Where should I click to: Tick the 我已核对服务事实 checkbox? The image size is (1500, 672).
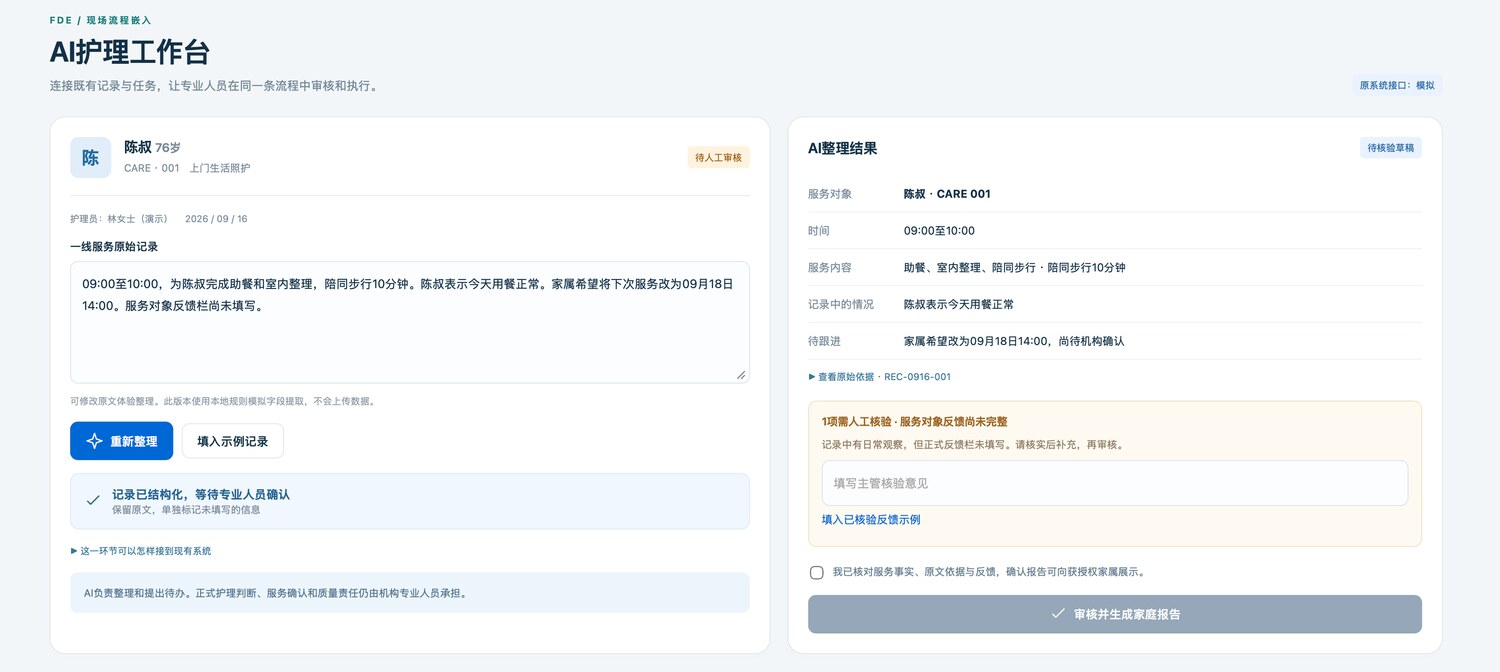click(x=817, y=573)
